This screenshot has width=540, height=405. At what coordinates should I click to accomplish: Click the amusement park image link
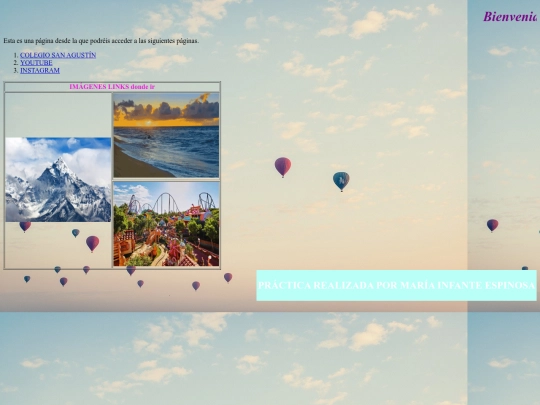[166, 224]
